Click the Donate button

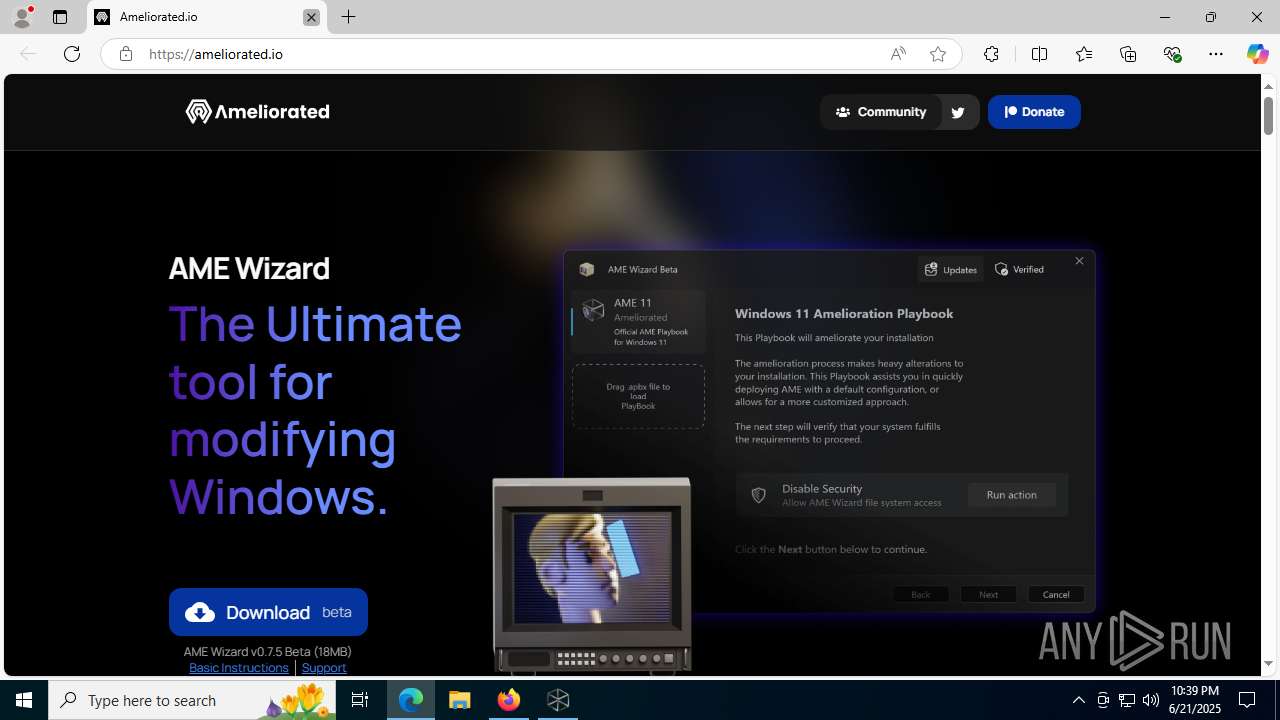click(1034, 112)
